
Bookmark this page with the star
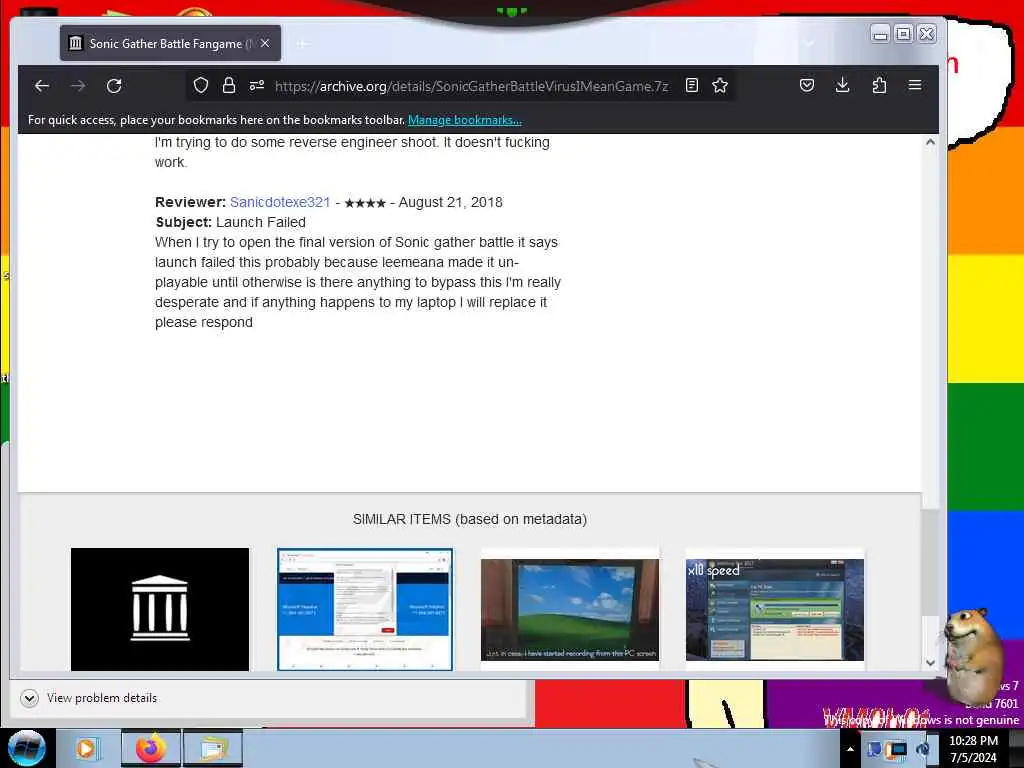coord(720,86)
